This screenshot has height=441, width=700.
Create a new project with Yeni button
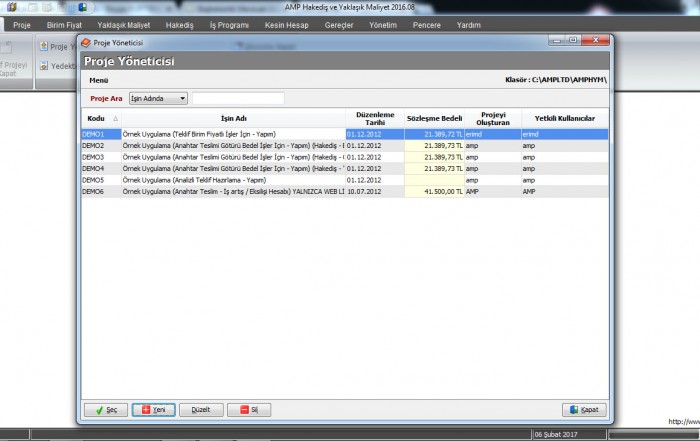point(153,410)
